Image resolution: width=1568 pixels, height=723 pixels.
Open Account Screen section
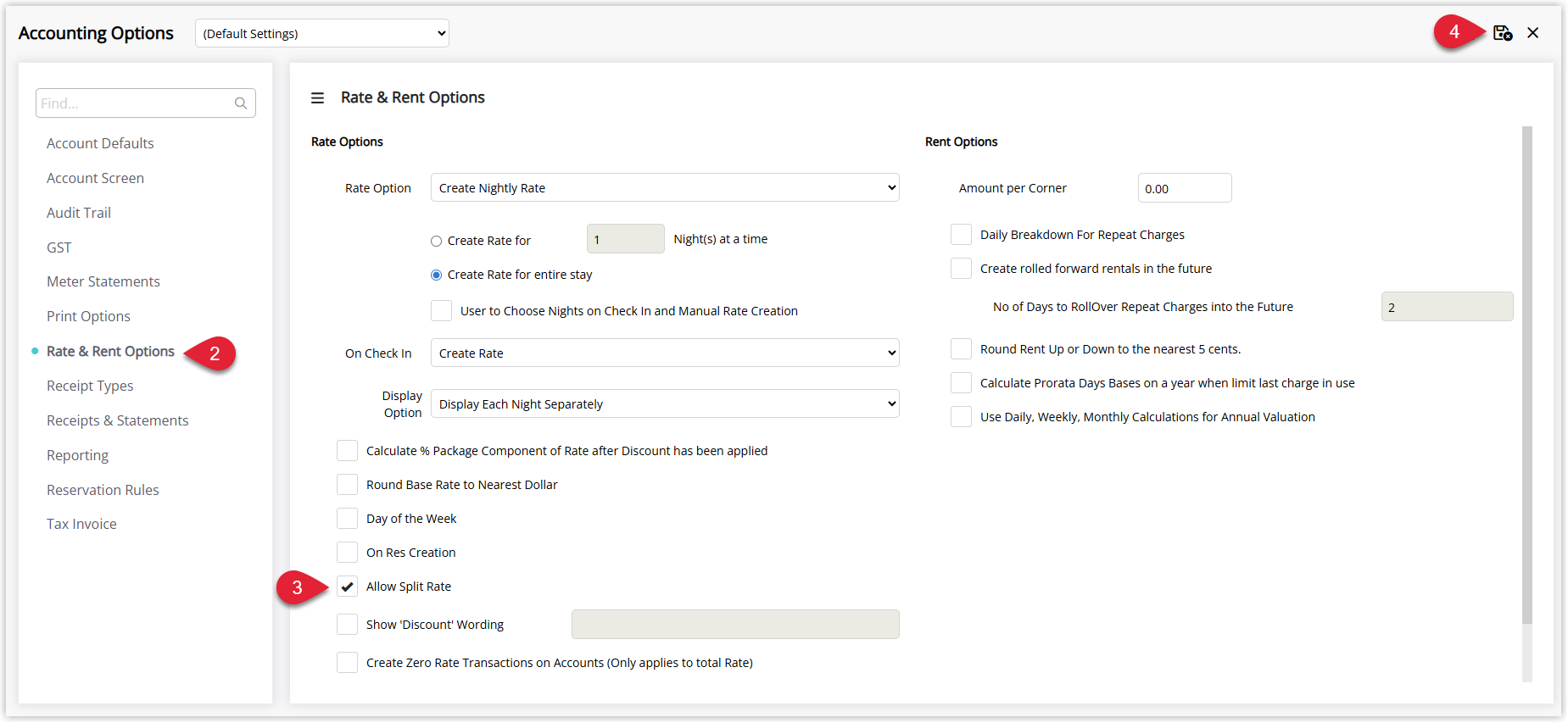[x=95, y=178]
